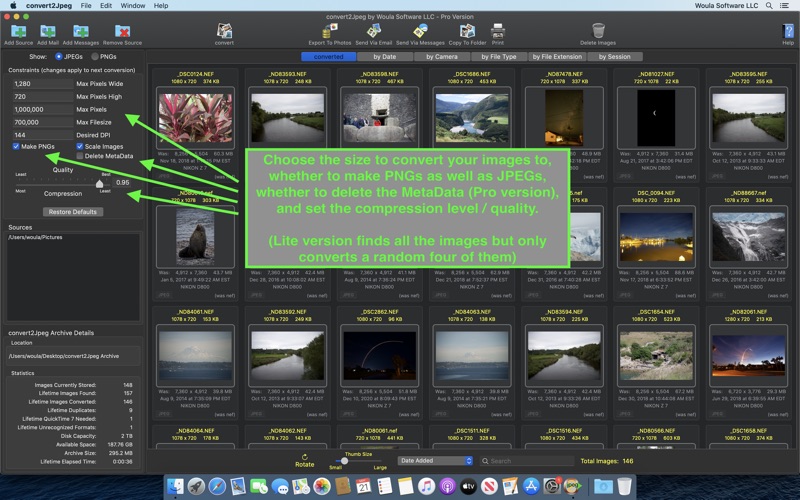The width and height of the screenshot is (800, 500).
Task: Click Send Via Email icon
Action: point(373,31)
